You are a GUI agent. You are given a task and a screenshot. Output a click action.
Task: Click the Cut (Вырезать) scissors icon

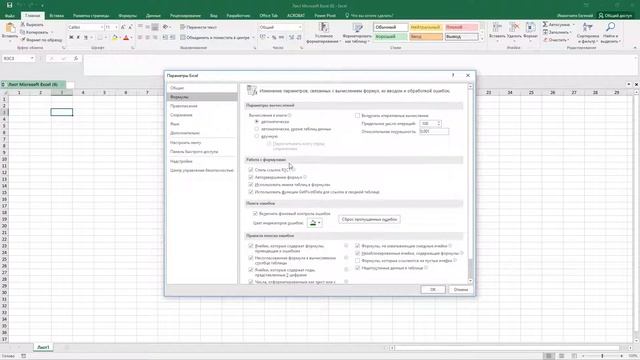click(23, 24)
